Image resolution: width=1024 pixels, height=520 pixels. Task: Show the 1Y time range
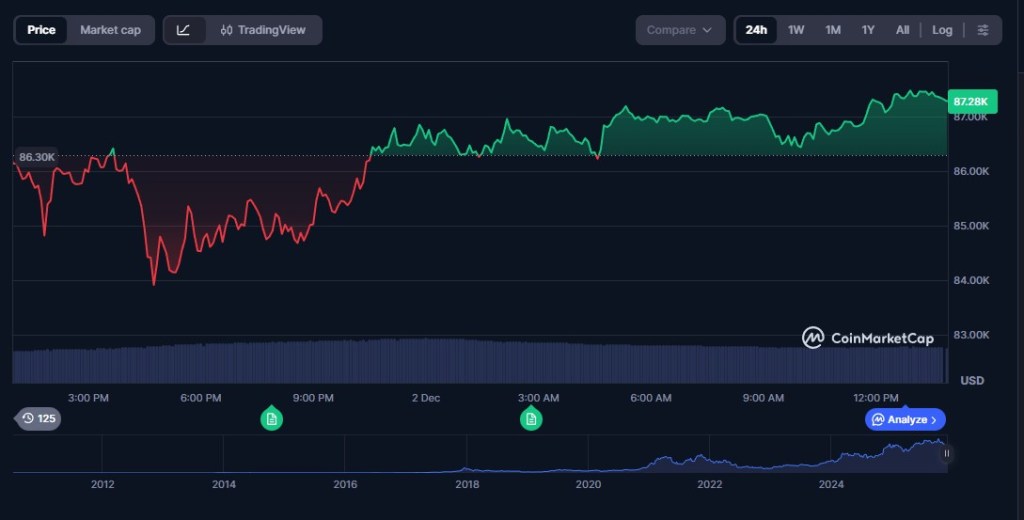tap(868, 30)
